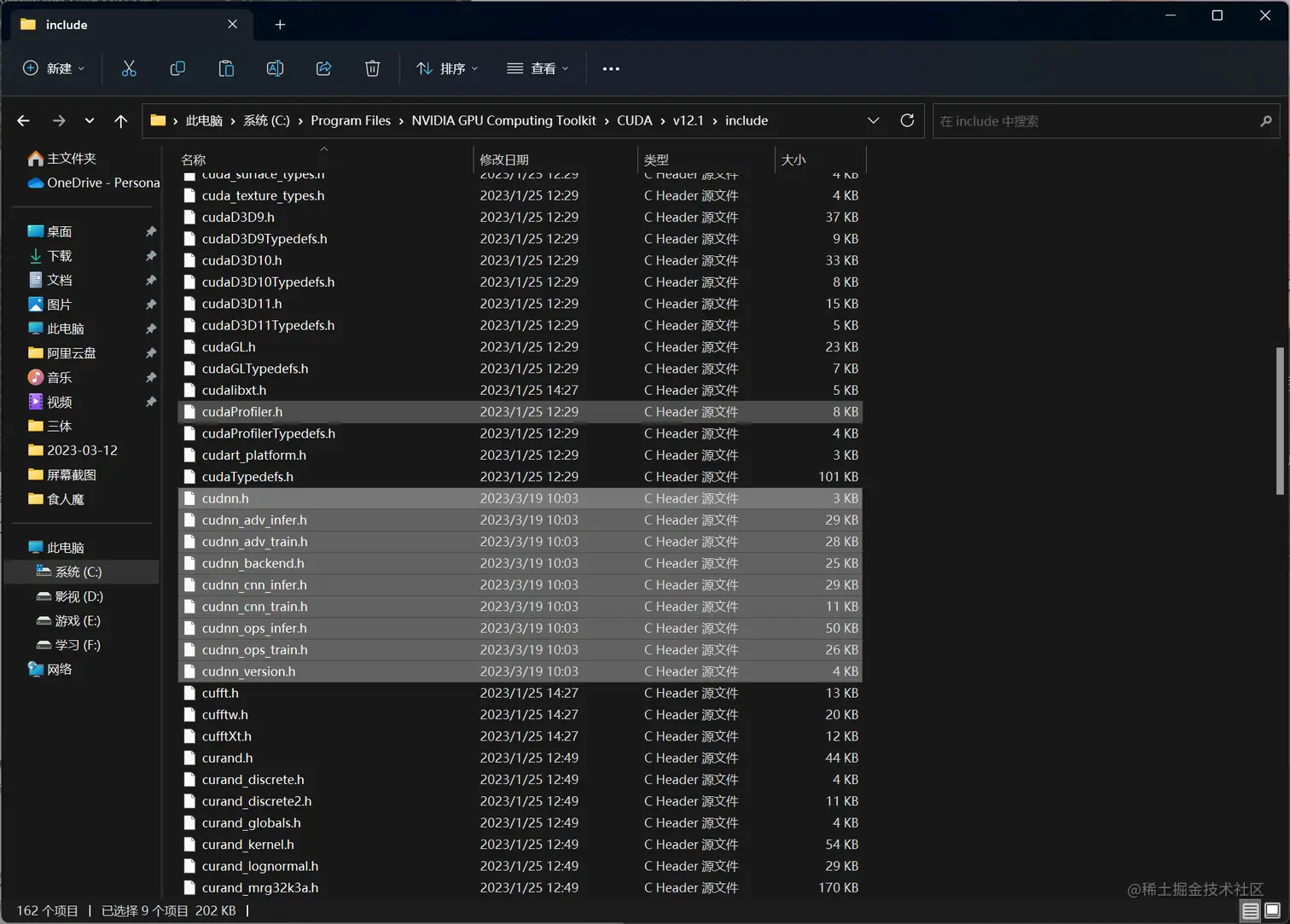1290x924 pixels.
Task: Click the Cut scissors icon
Action: pyautogui.click(x=129, y=68)
